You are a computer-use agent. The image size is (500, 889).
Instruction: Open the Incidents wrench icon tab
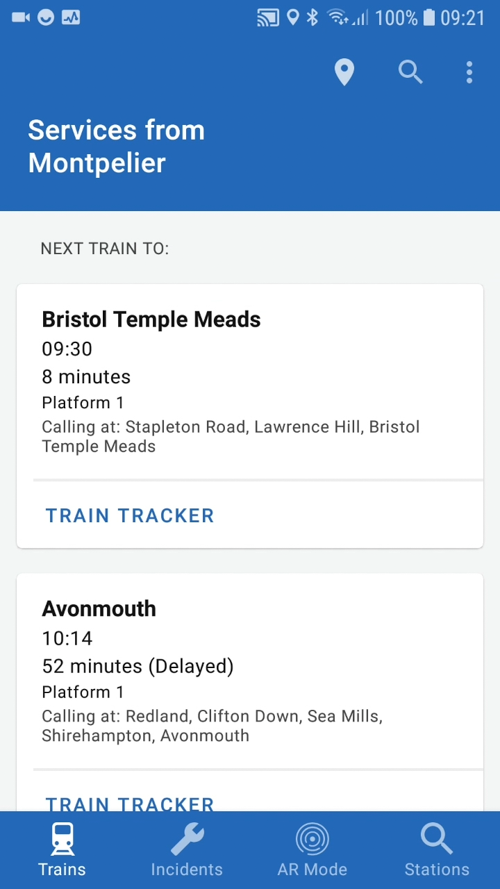(187, 839)
